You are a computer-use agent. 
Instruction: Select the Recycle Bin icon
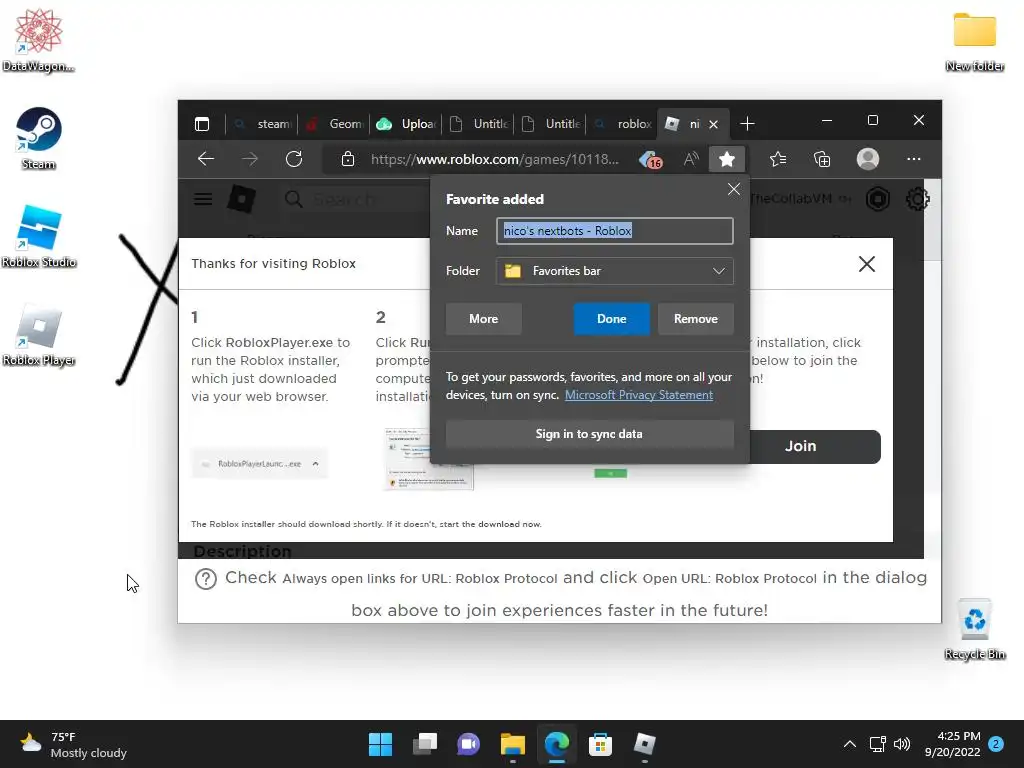(x=974, y=628)
